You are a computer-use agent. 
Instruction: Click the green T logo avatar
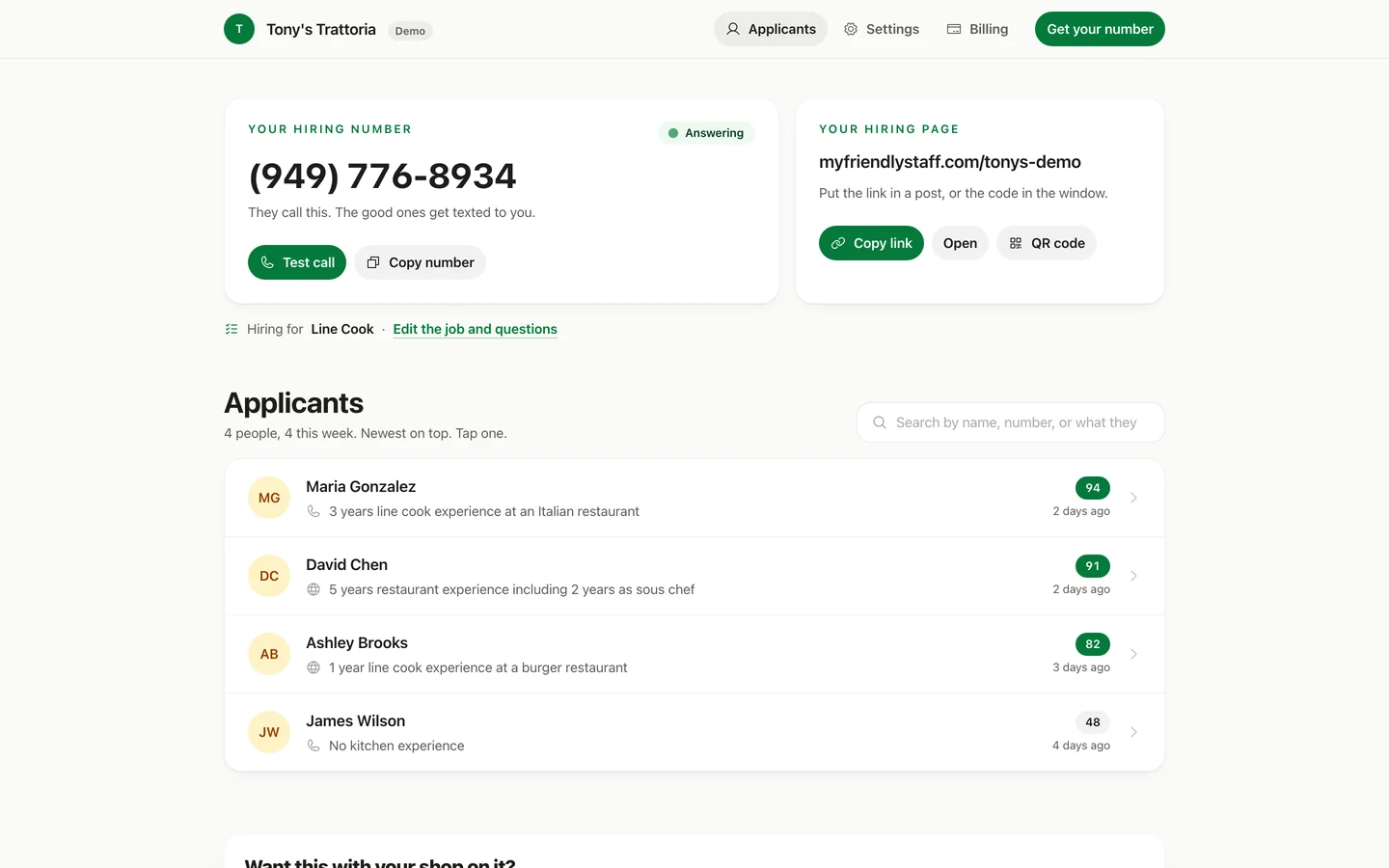[239, 29]
